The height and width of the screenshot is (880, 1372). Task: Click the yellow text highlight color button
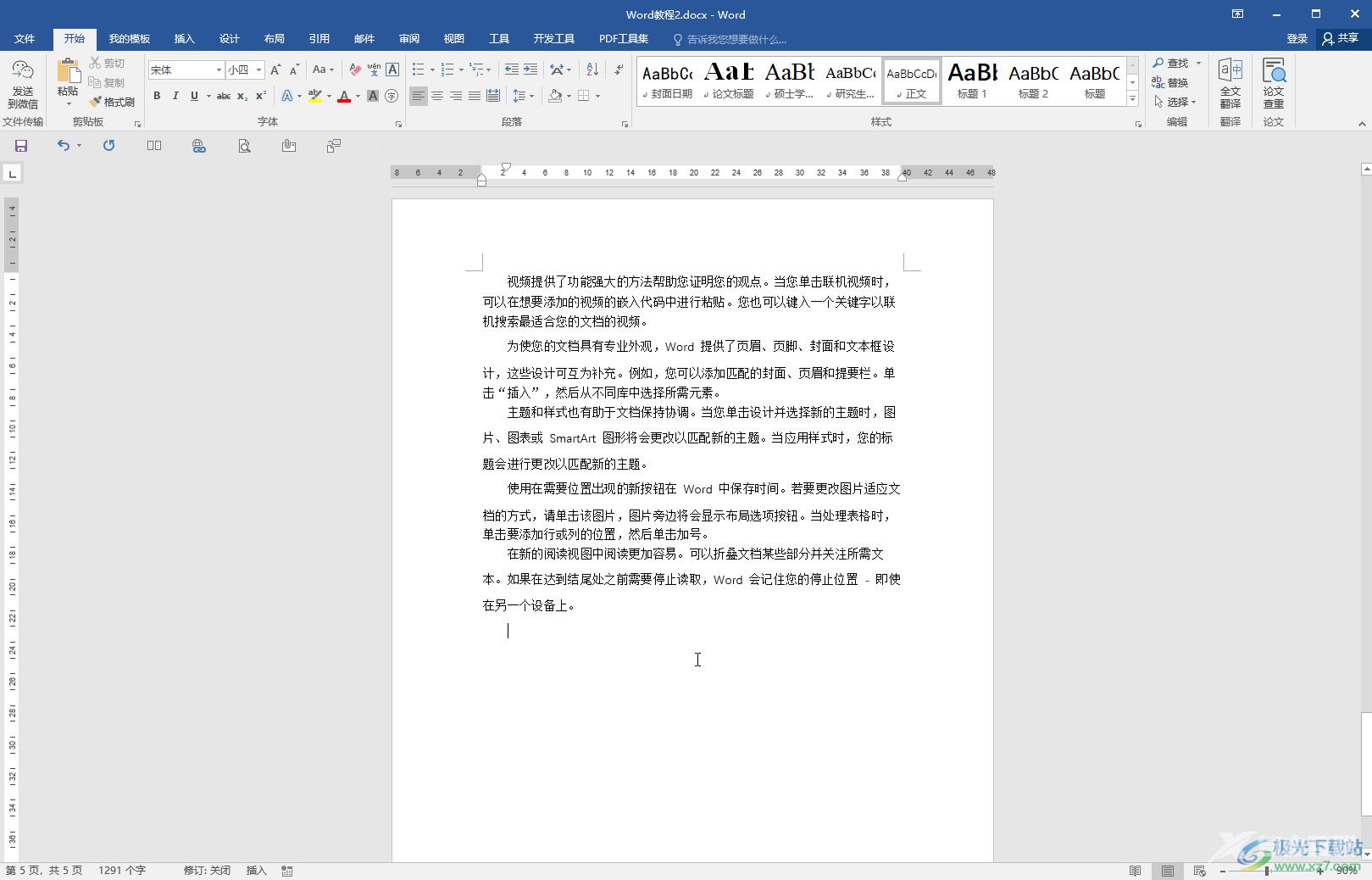pos(315,96)
